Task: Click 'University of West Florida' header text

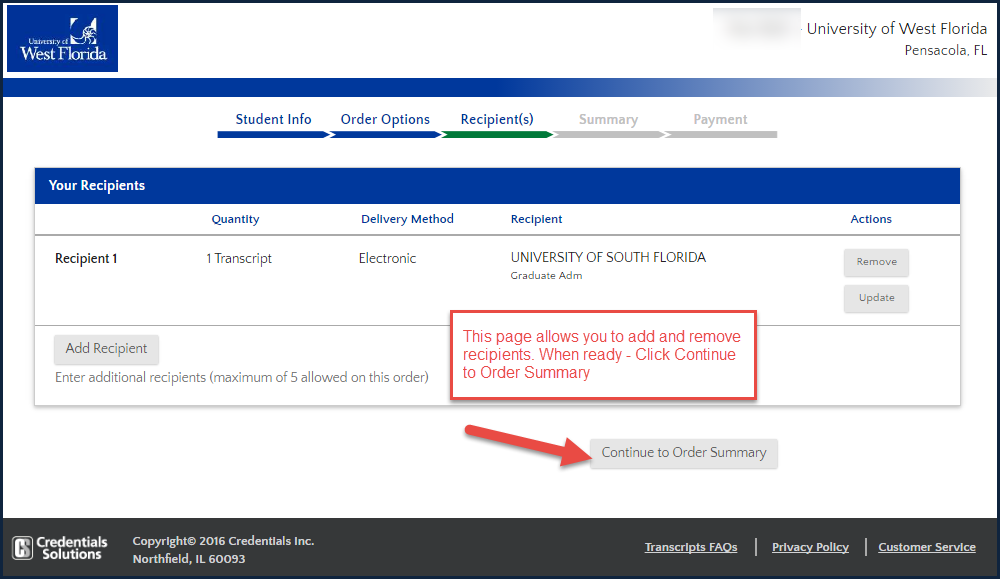Action: 897,29
